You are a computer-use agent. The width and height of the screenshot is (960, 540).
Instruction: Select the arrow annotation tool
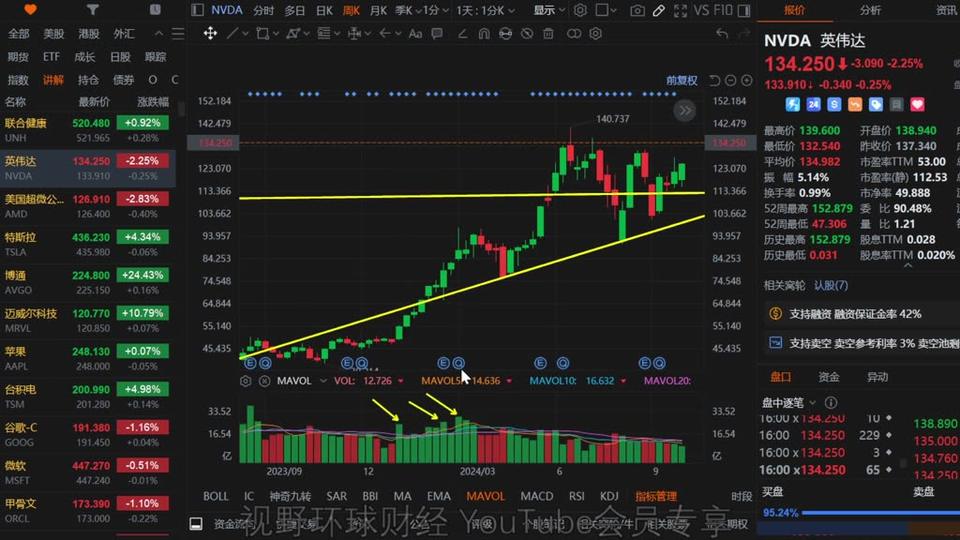coord(385,34)
